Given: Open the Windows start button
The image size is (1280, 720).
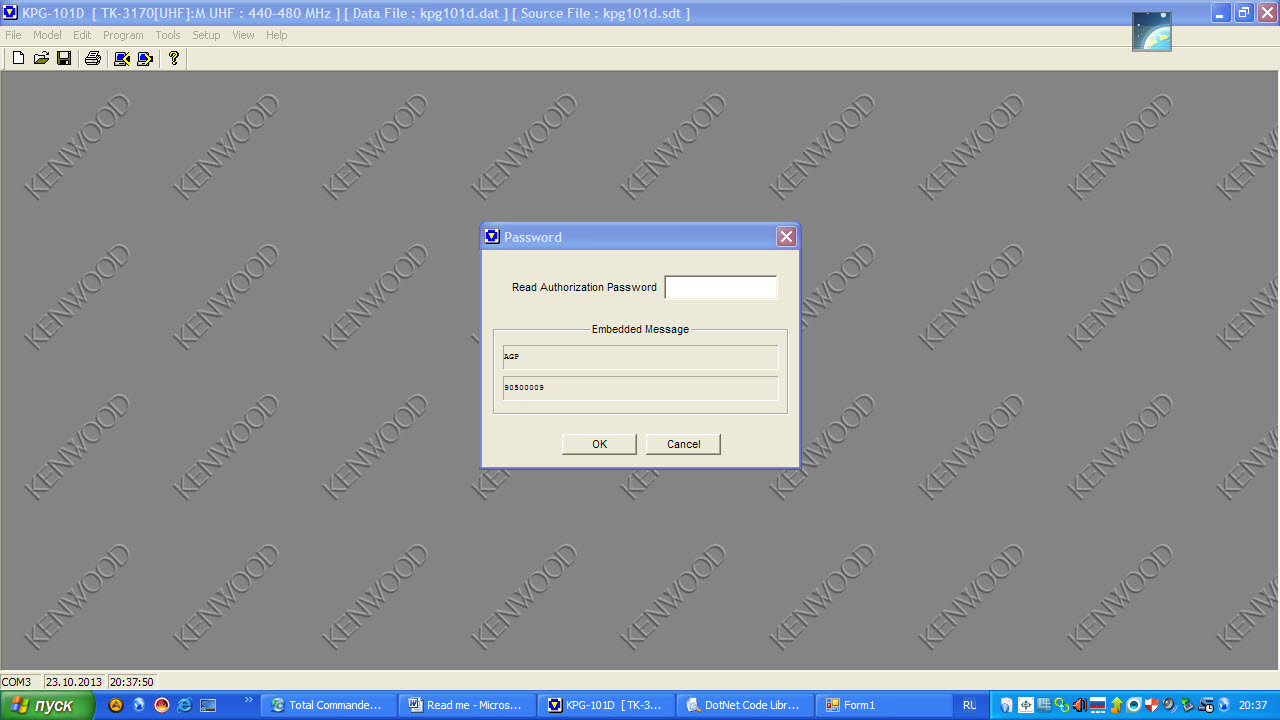Looking at the screenshot, I should (x=47, y=705).
